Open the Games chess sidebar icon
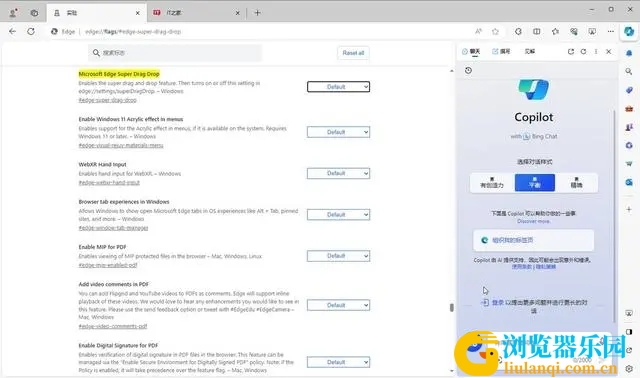 629,127
